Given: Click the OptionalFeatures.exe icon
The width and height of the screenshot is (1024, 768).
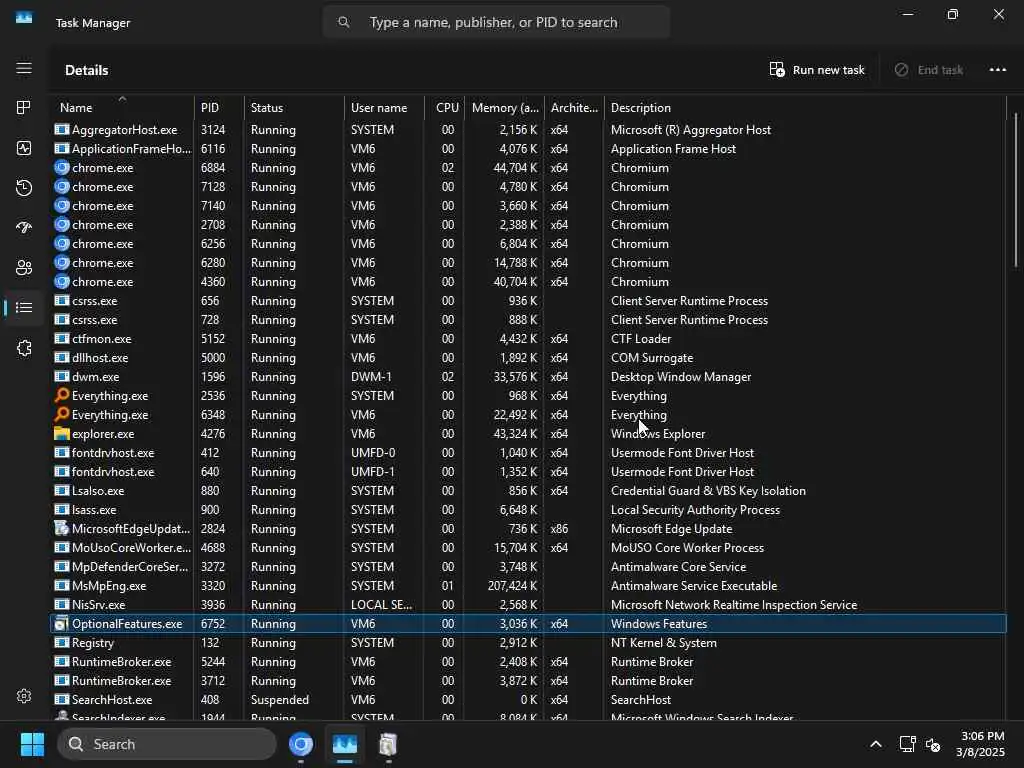Looking at the screenshot, I should coord(62,624).
